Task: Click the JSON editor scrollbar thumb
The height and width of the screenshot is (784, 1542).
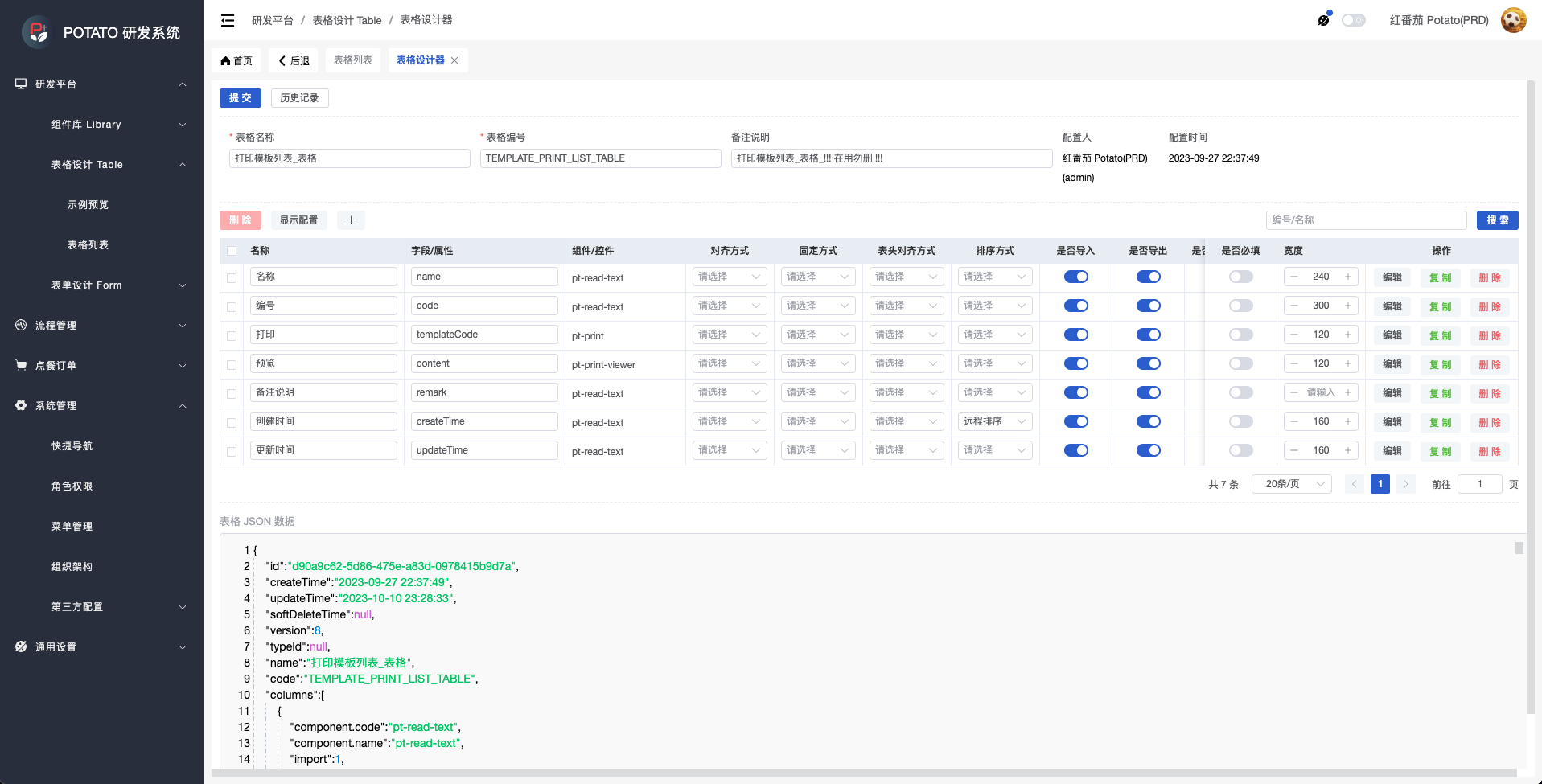Action: (1519, 548)
